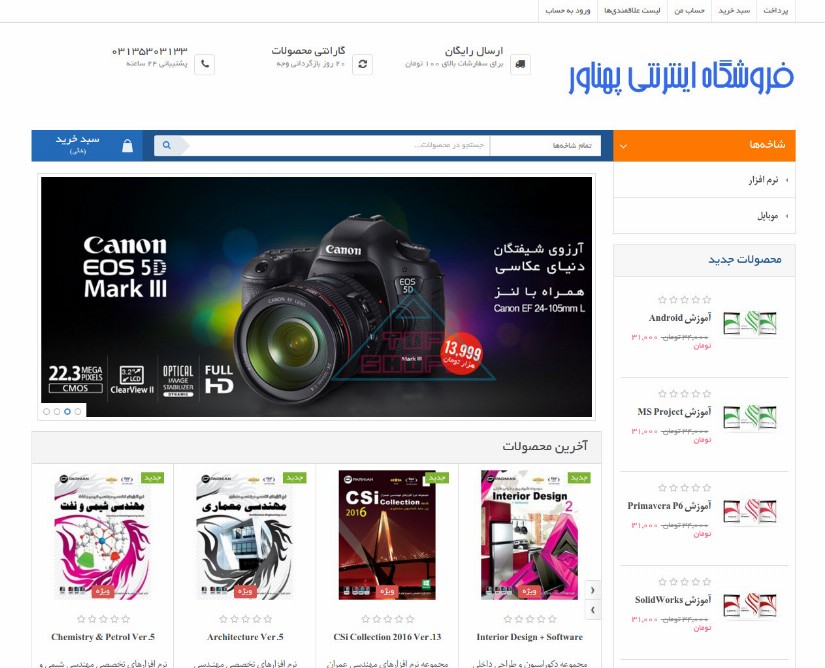Click the blue store logo title

(x=681, y=77)
